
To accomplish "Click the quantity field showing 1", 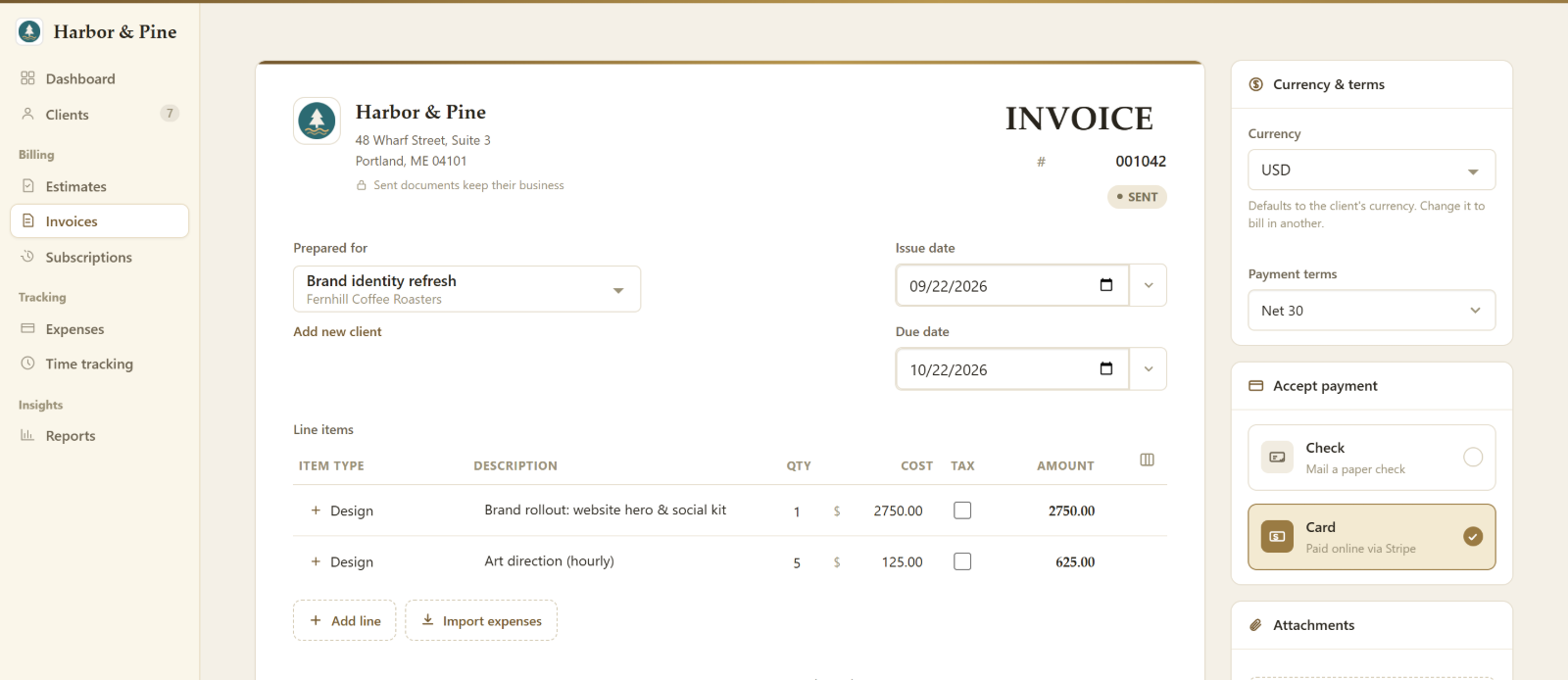I will pyautogui.click(x=797, y=511).
